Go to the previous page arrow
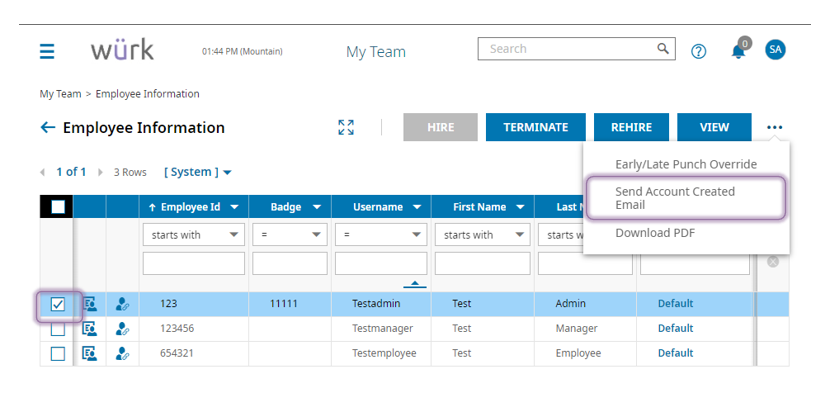The height and width of the screenshot is (418, 827). (x=42, y=172)
